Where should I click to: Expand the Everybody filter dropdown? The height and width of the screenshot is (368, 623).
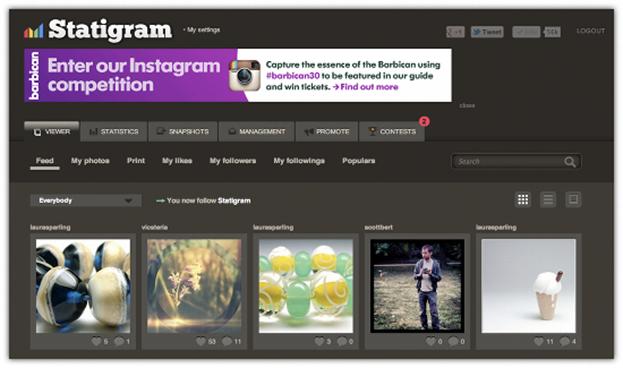tap(86, 201)
